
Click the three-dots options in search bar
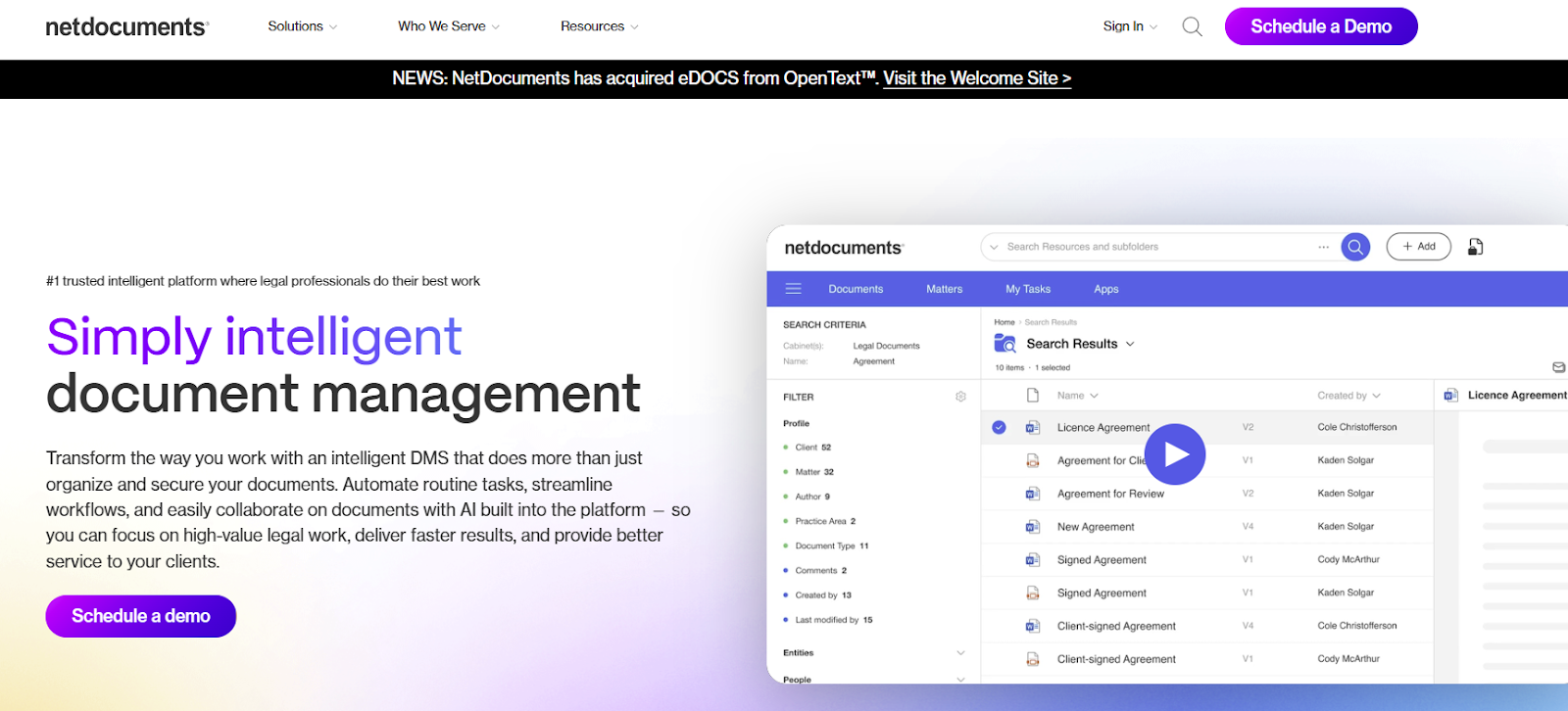[x=1323, y=247]
